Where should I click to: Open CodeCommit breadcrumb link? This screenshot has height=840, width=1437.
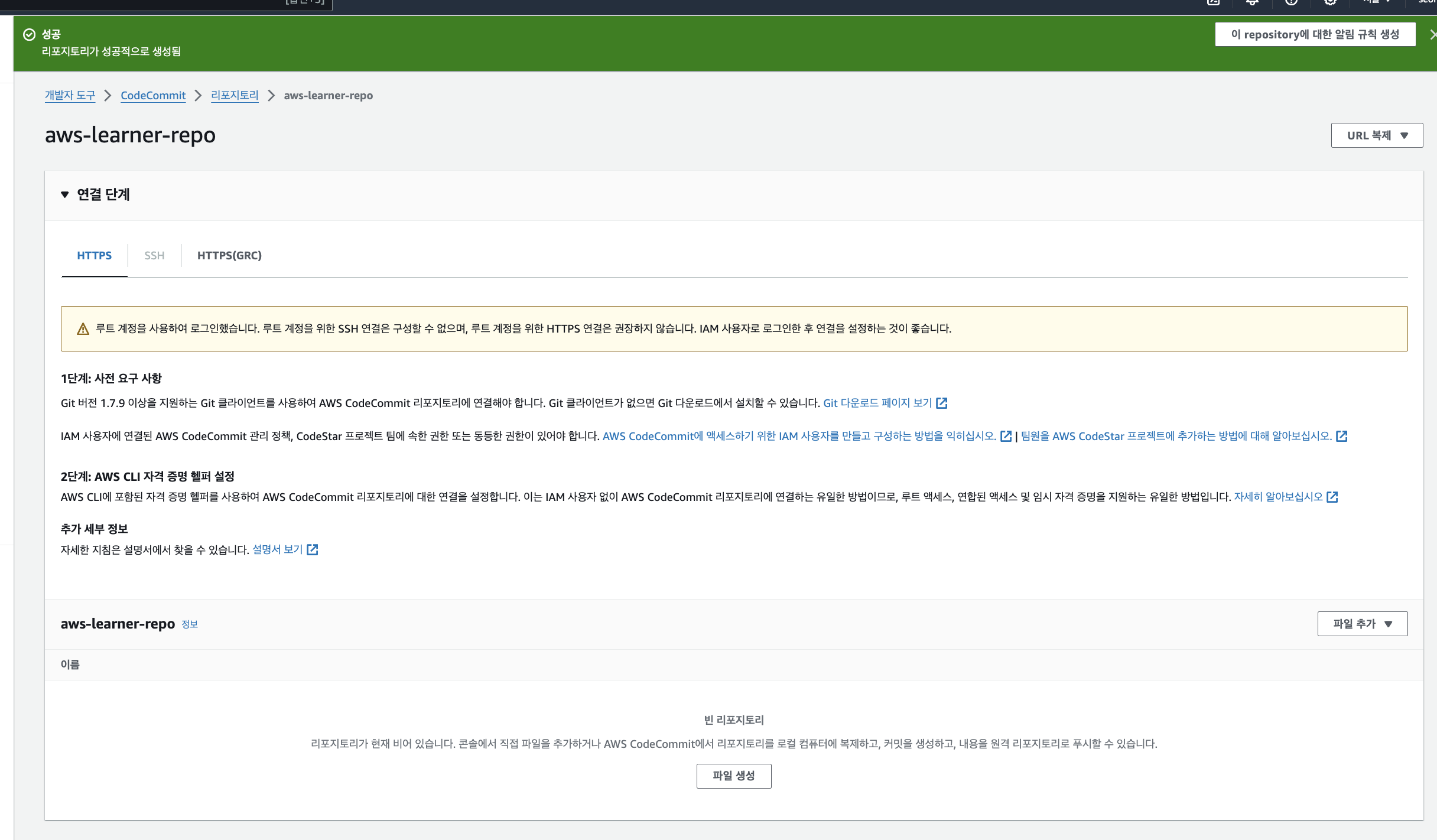click(153, 95)
